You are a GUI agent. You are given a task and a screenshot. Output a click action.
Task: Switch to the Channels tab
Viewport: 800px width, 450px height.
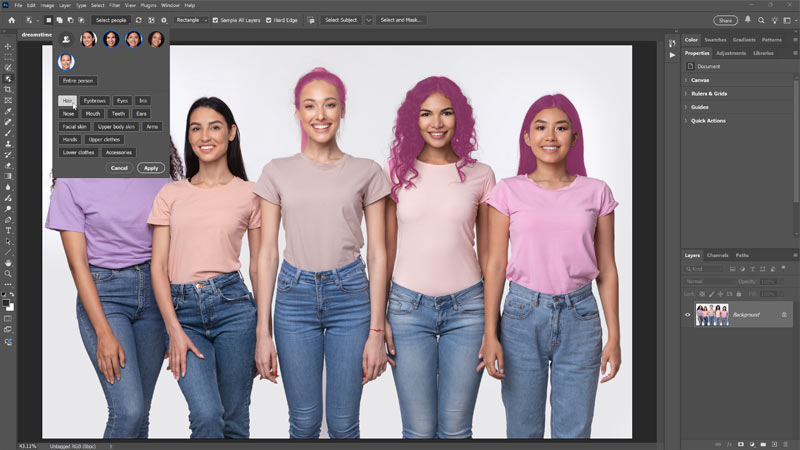point(717,255)
